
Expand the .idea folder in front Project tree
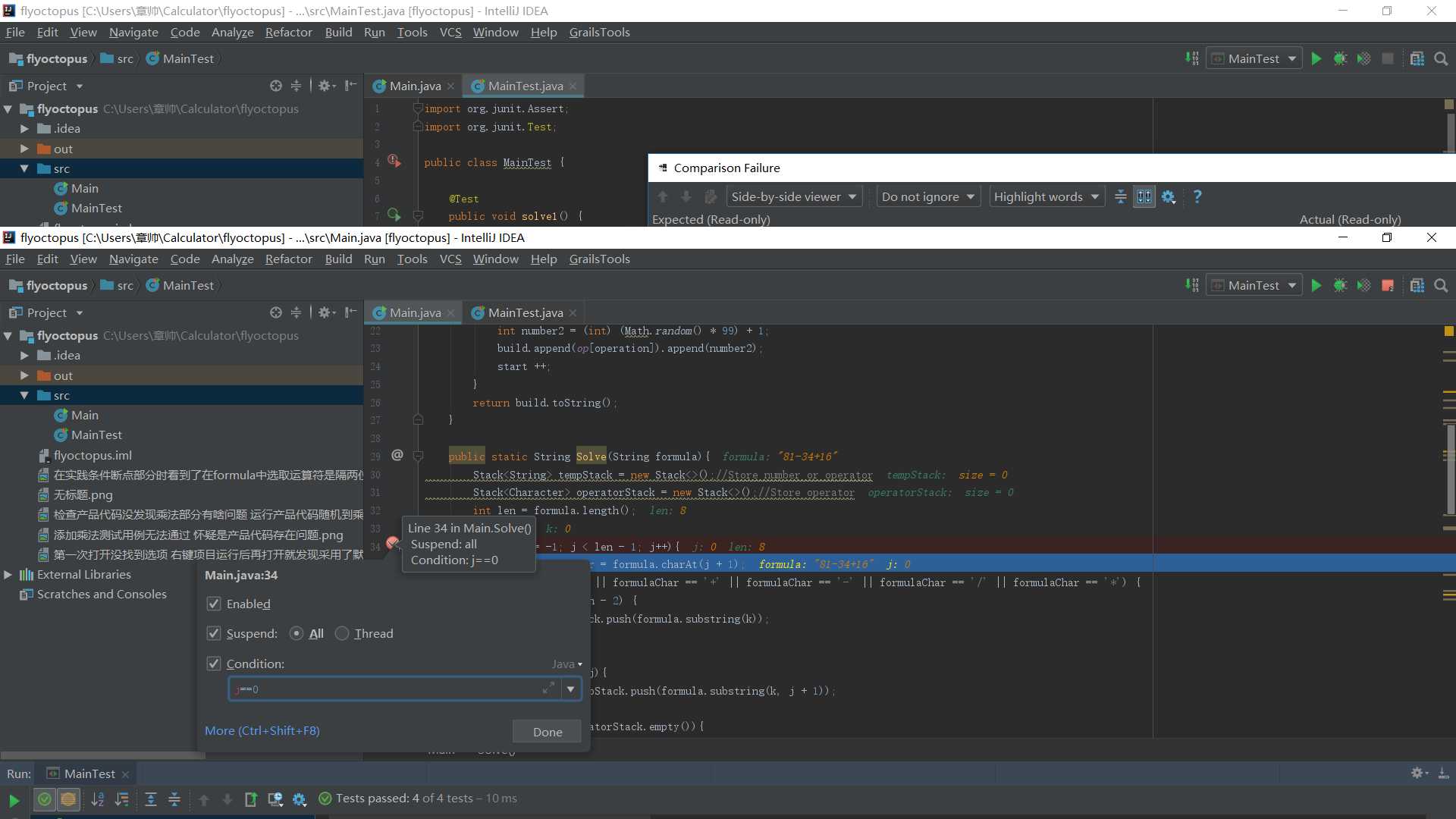(x=24, y=356)
